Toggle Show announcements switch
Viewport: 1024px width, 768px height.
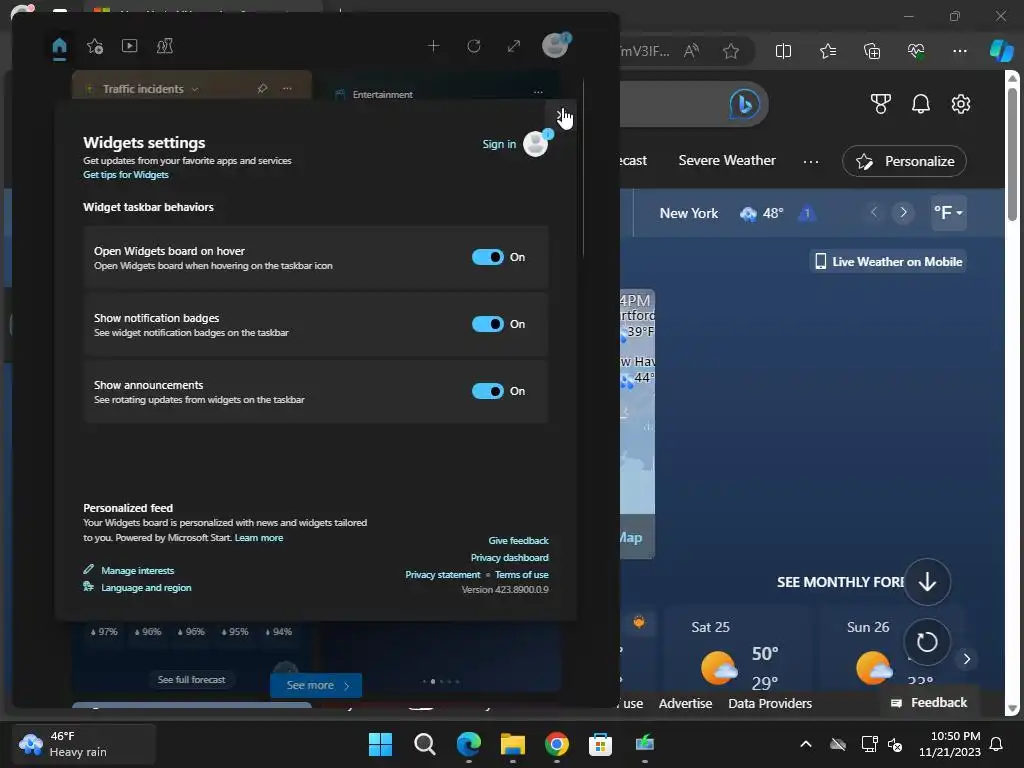point(487,391)
